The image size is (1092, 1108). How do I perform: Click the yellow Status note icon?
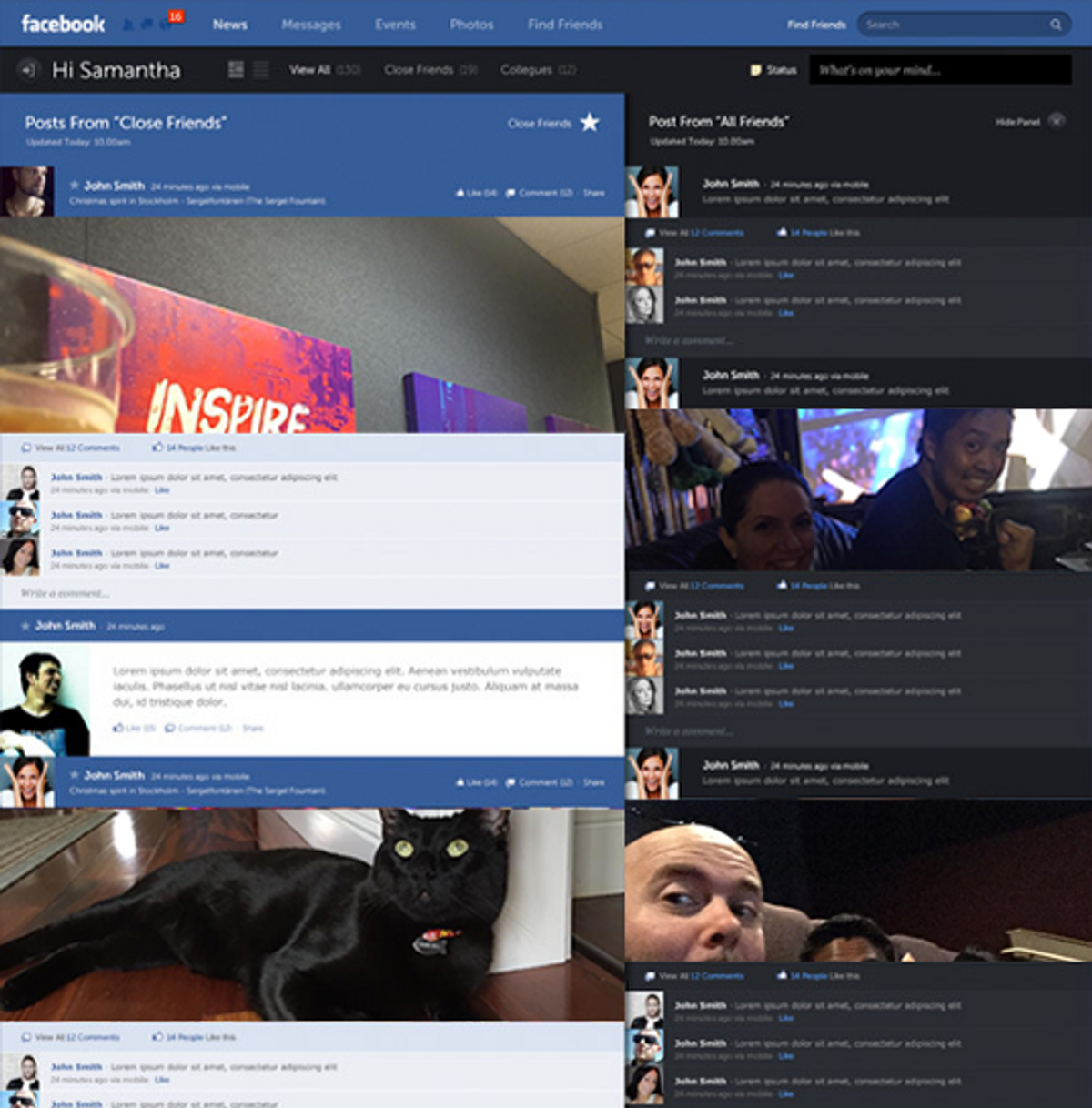coord(754,70)
